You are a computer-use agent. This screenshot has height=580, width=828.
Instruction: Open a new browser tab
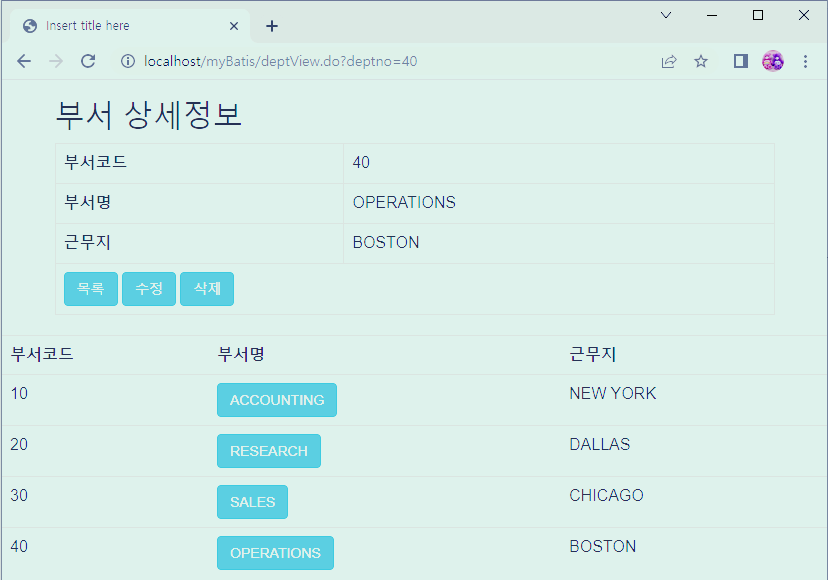click(272, 26)
